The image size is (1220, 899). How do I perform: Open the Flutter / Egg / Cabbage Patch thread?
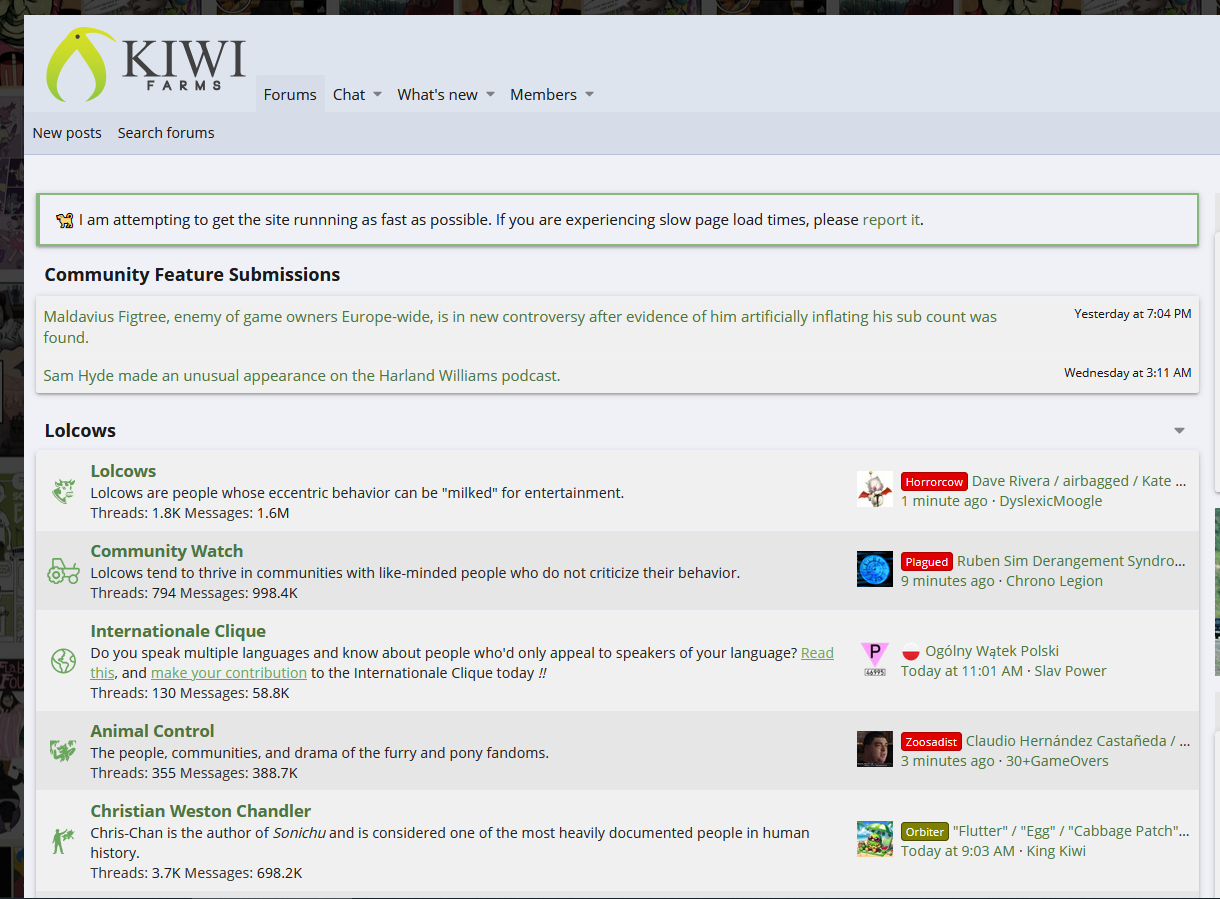point(1072,831)
